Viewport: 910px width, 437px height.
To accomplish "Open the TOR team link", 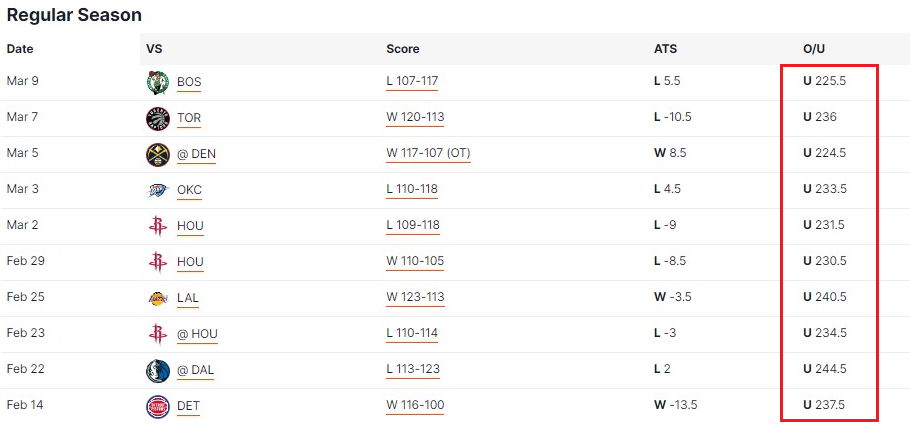I will (189, 118).
